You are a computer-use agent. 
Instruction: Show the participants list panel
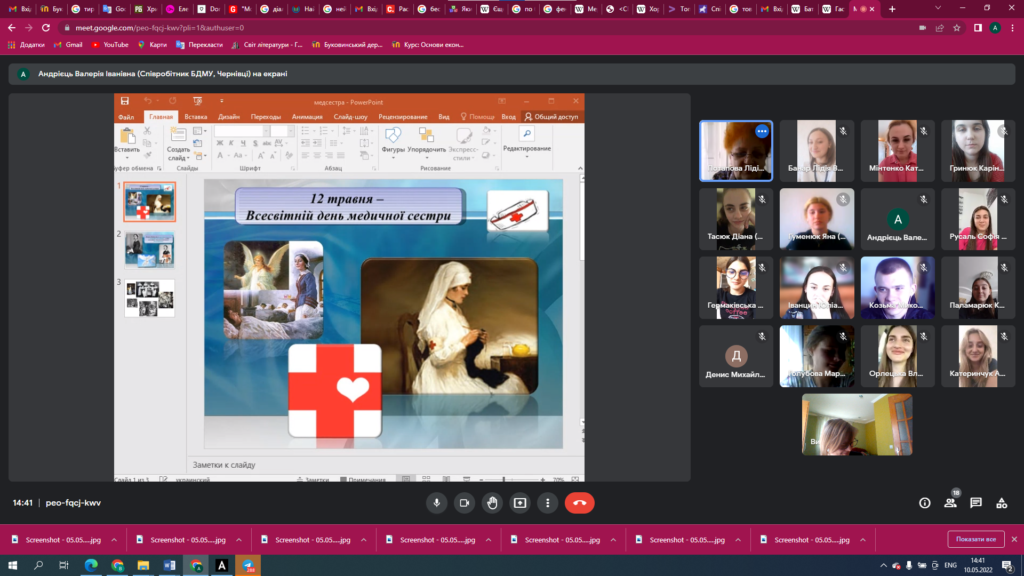950,503
